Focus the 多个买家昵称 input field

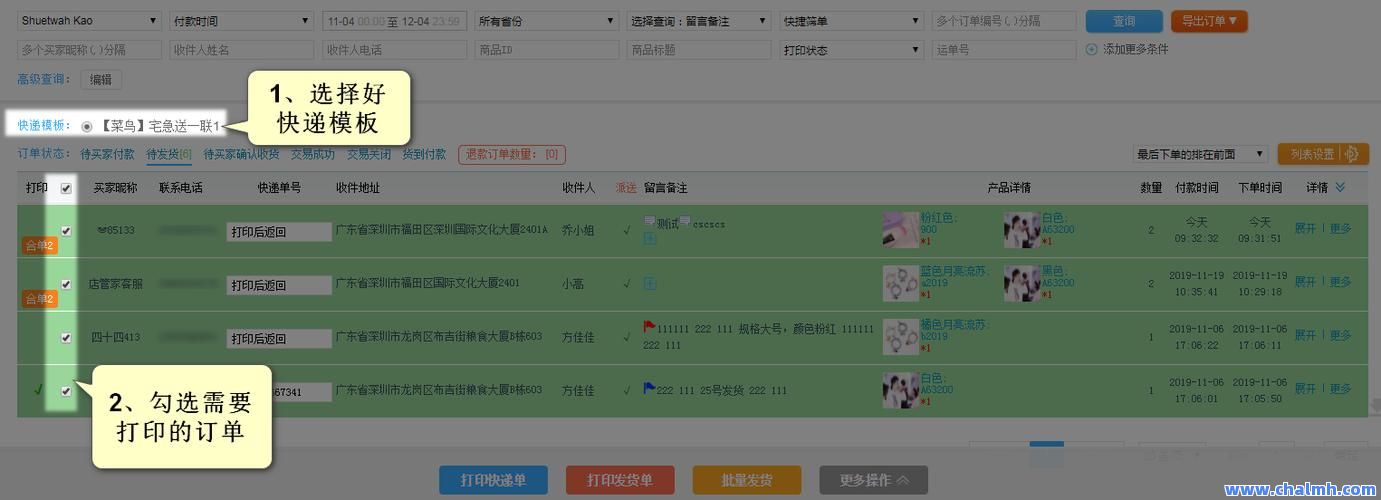click(89, 50)
